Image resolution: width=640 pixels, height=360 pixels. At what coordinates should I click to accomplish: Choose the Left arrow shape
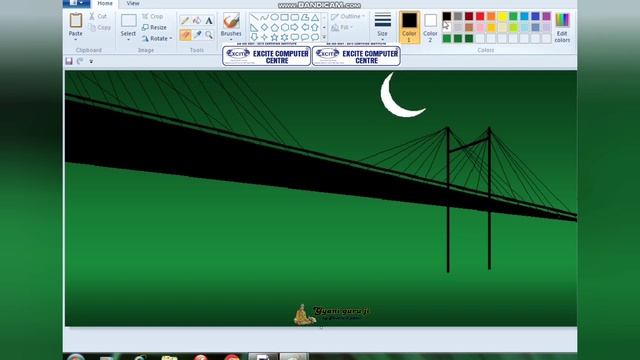[305, 27]
